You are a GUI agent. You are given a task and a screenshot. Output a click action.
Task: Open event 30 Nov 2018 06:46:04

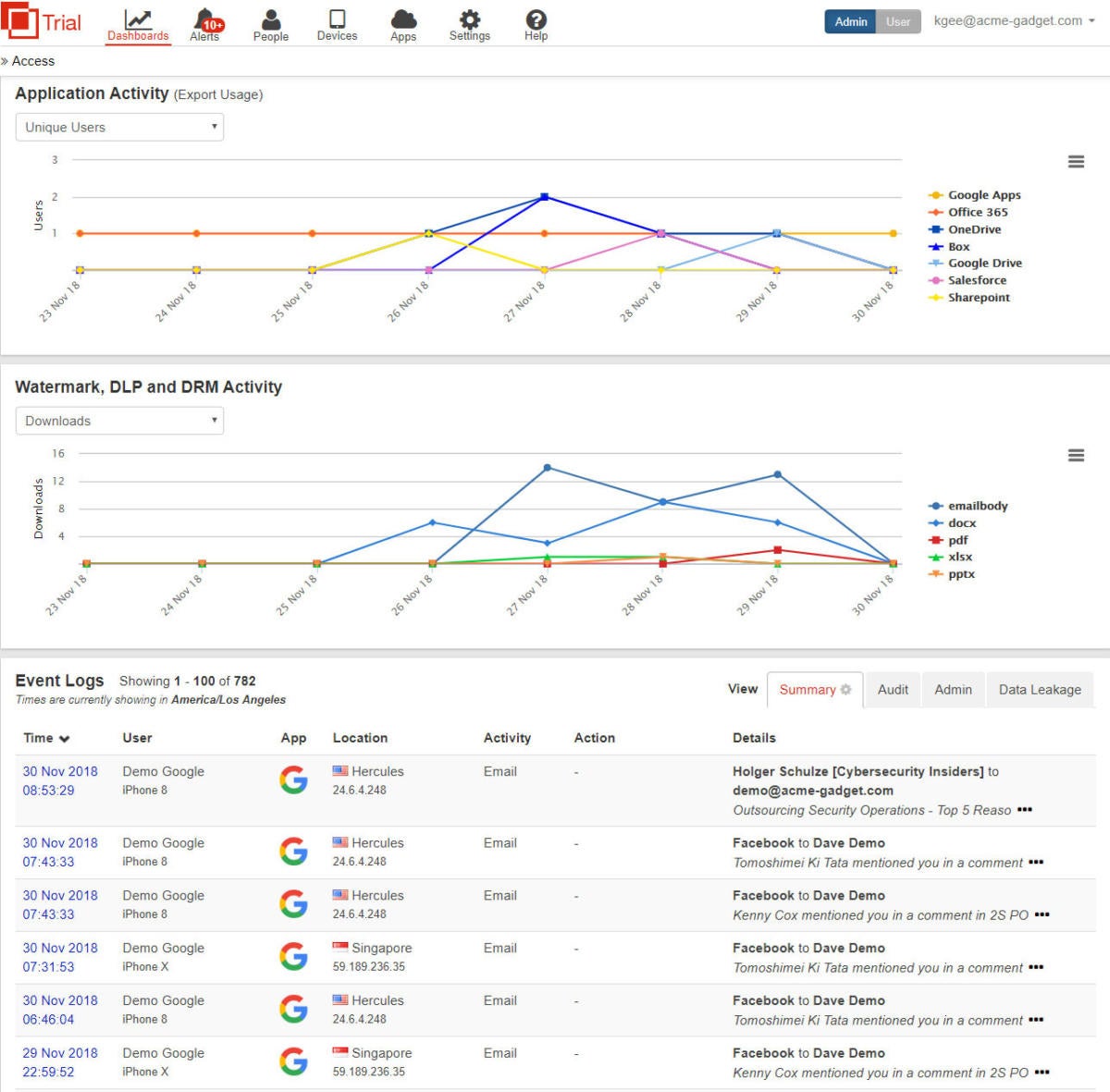[x=60, y=1010]
